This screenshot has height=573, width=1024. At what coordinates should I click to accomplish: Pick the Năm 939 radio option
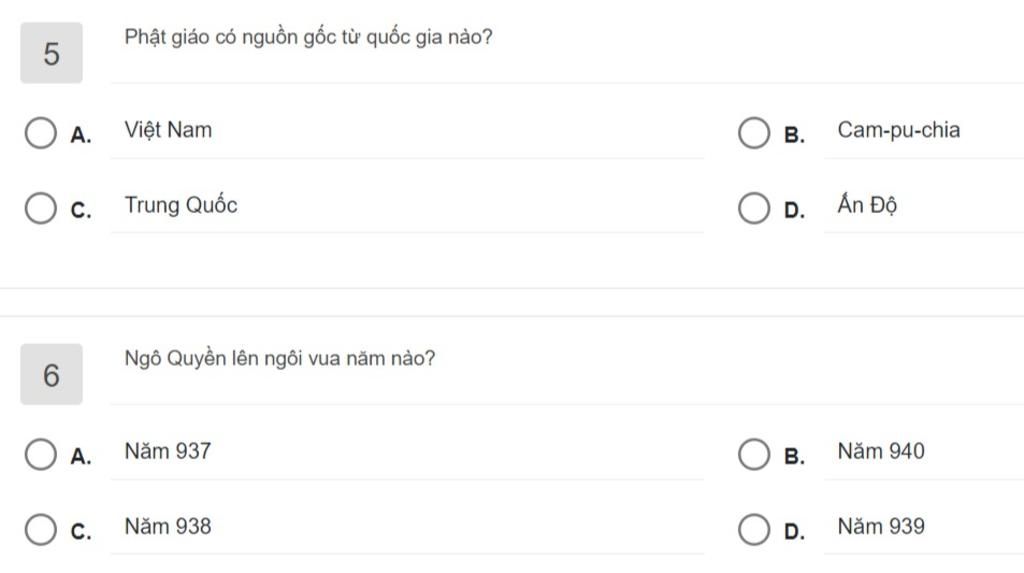[x=754, y=529]
